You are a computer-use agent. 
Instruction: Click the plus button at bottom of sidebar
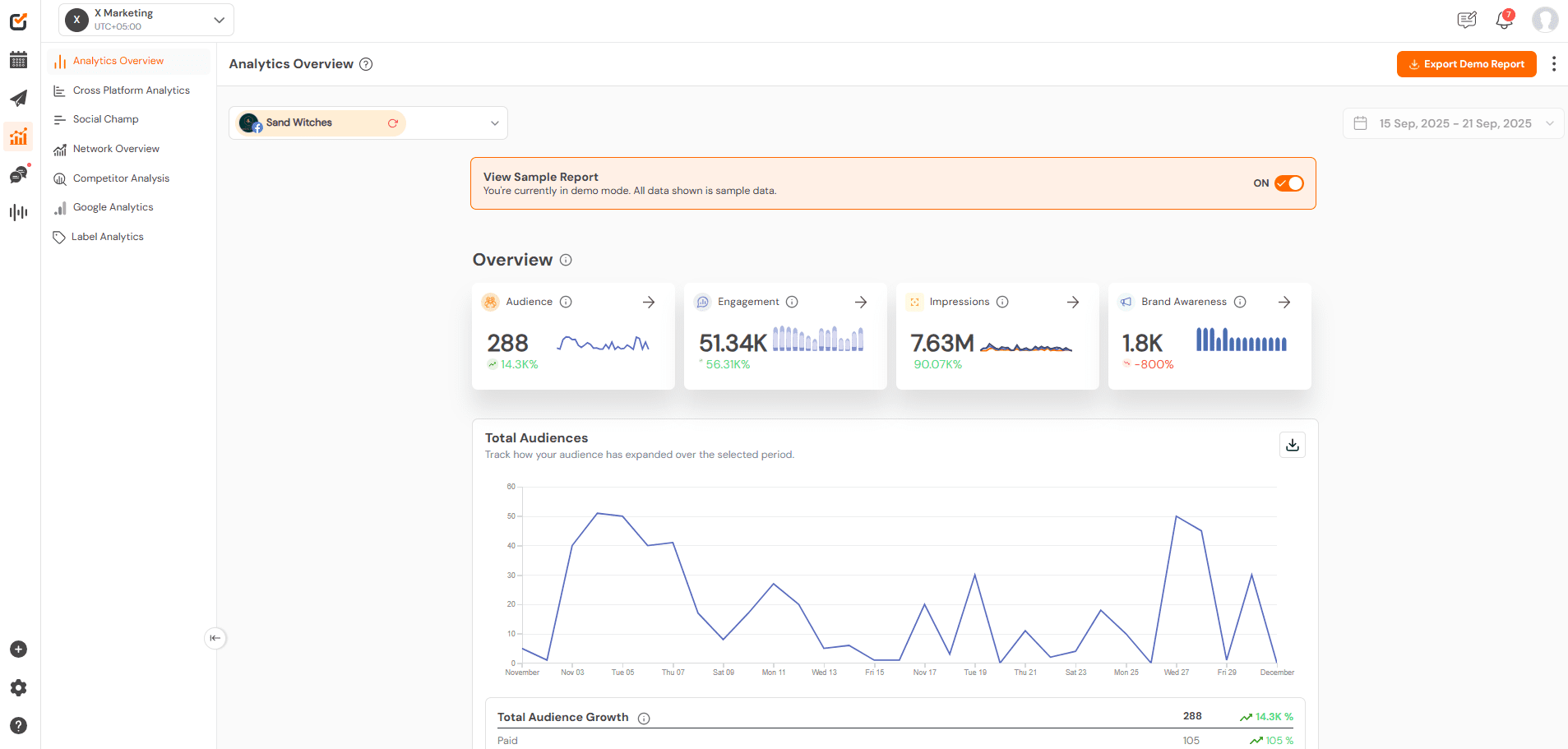coord(18,650)
